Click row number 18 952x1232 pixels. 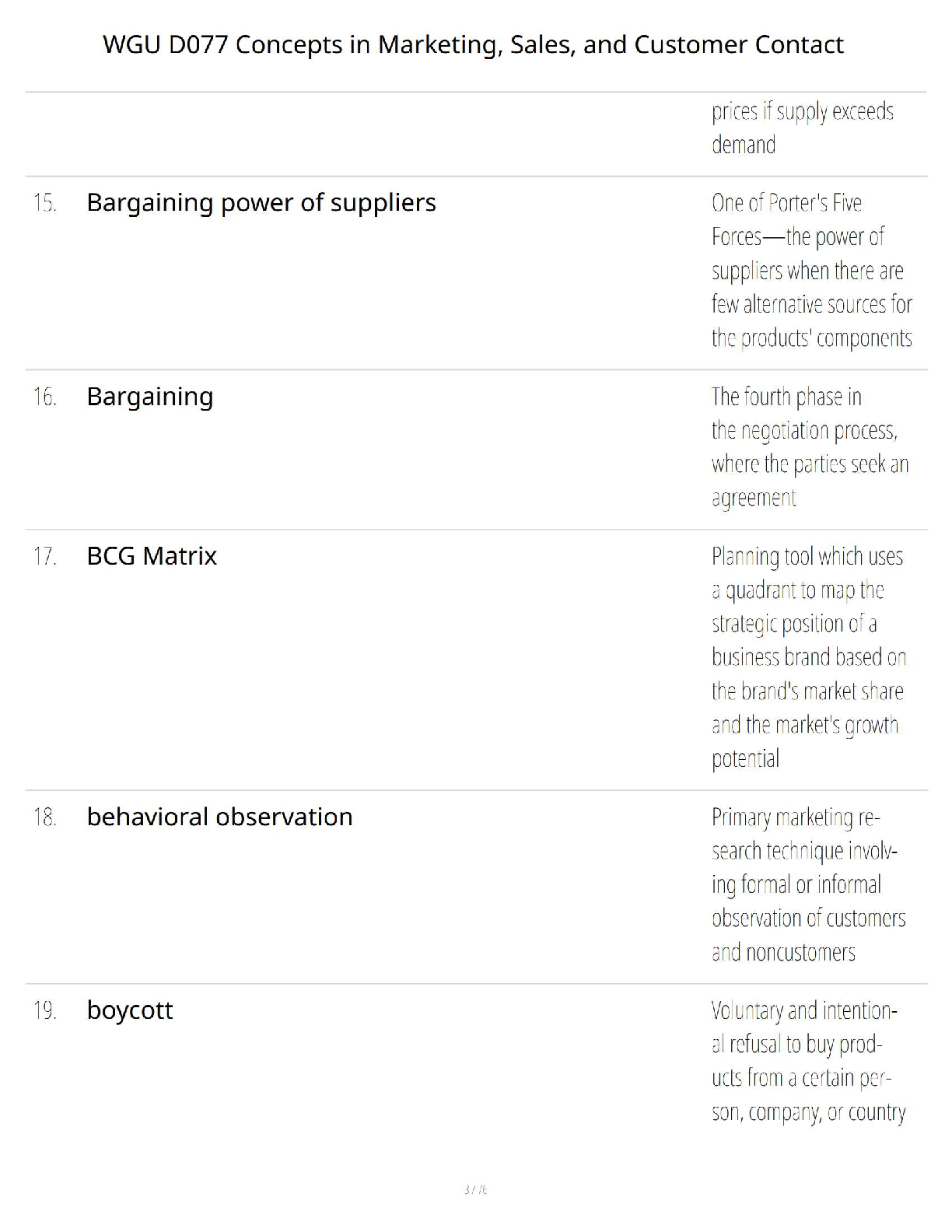[44, 817]
